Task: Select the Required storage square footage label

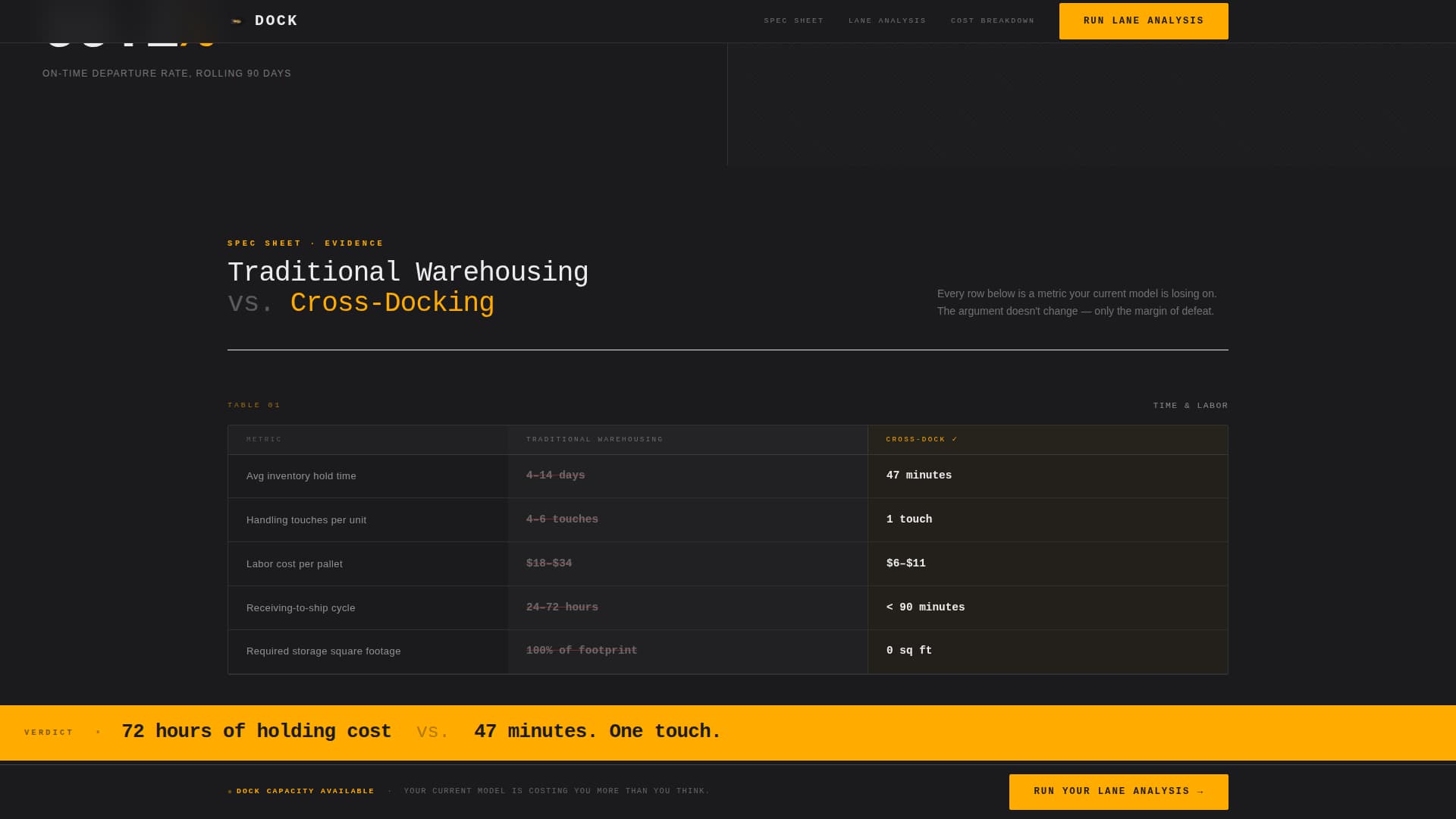Action: (323, 651)
